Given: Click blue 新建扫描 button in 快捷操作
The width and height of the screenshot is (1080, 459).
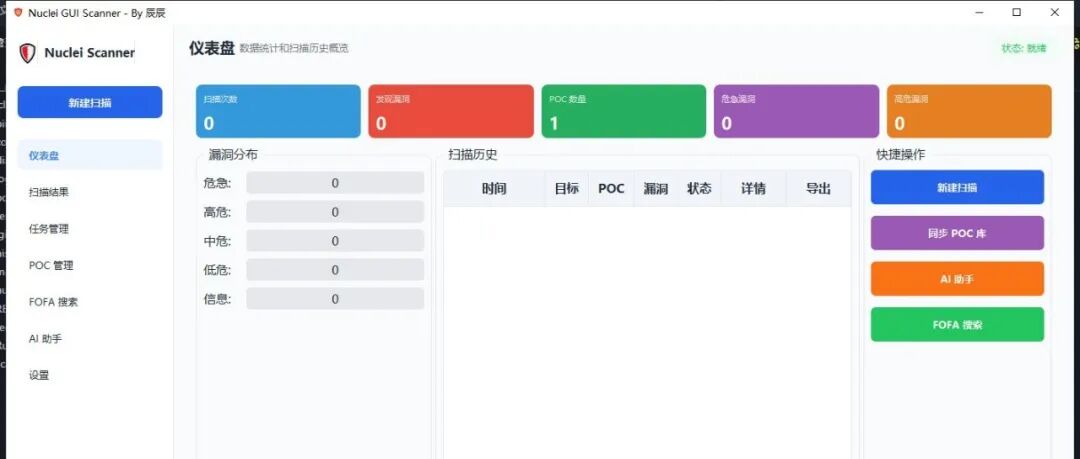Looking at the screenshot, I should 957,187.
